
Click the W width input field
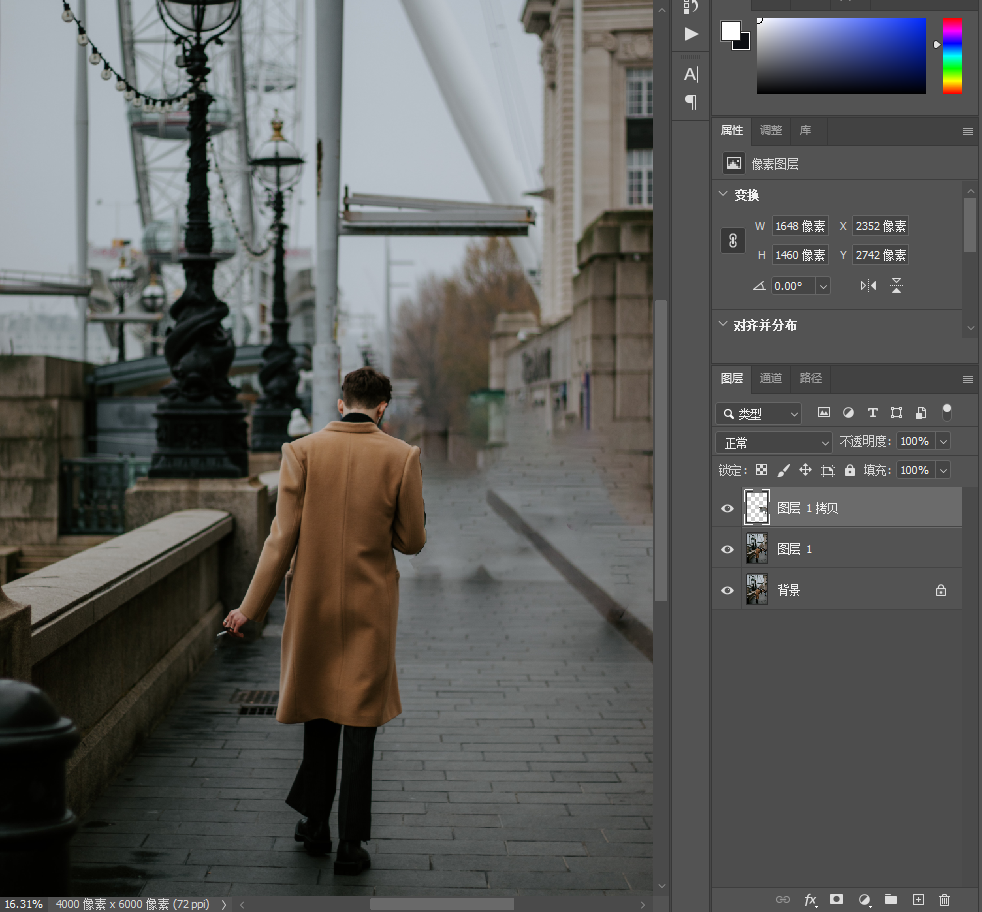click(x=800, y=227)
